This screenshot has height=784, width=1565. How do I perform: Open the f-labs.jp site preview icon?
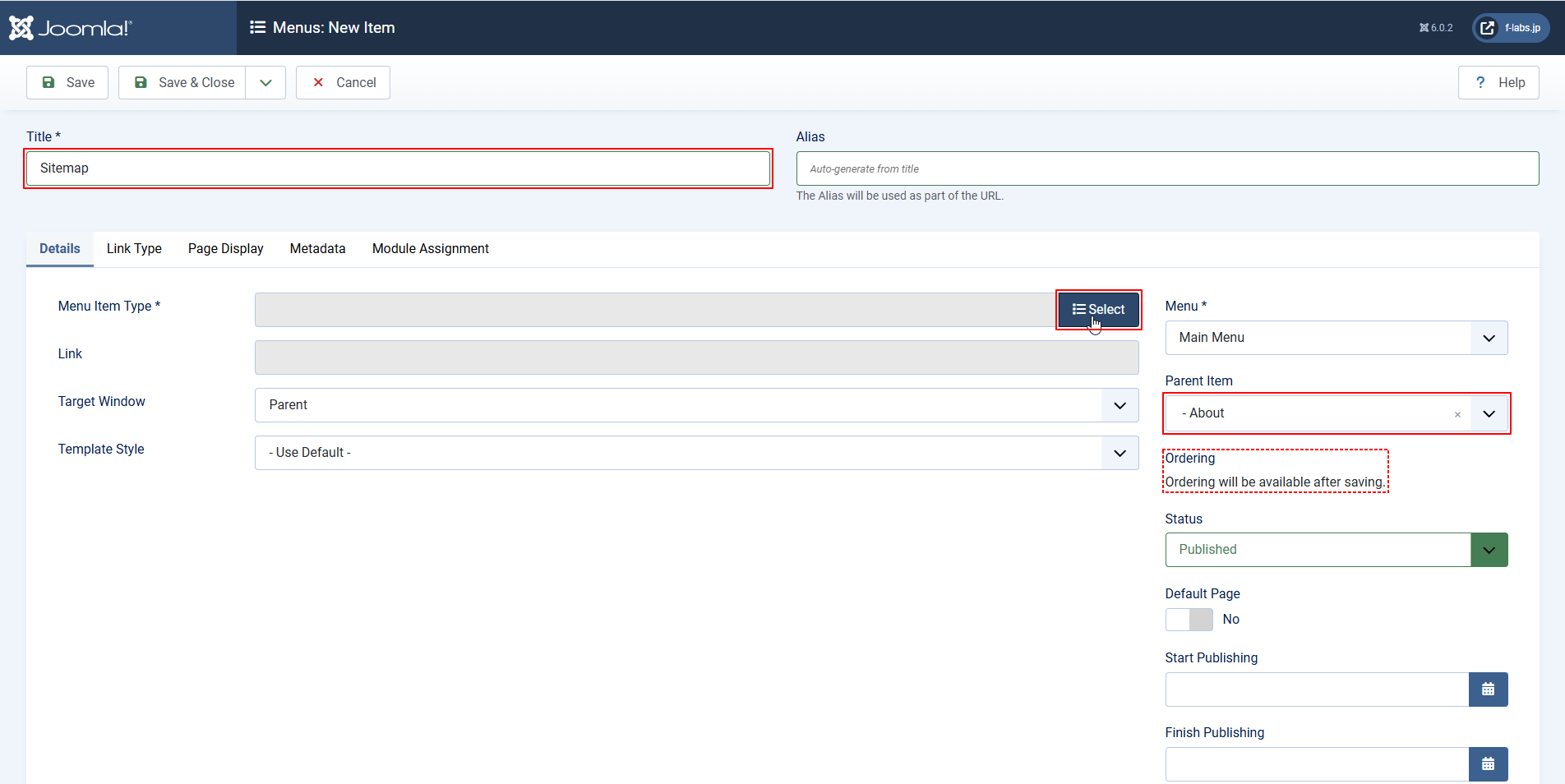[1487, 28]
